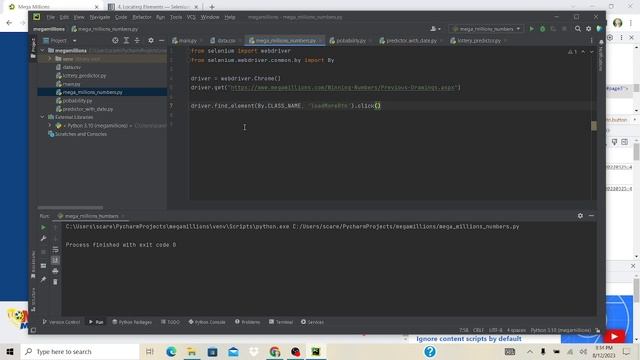
Task: Click Expand All in Project panel
Action: point(126,40)
